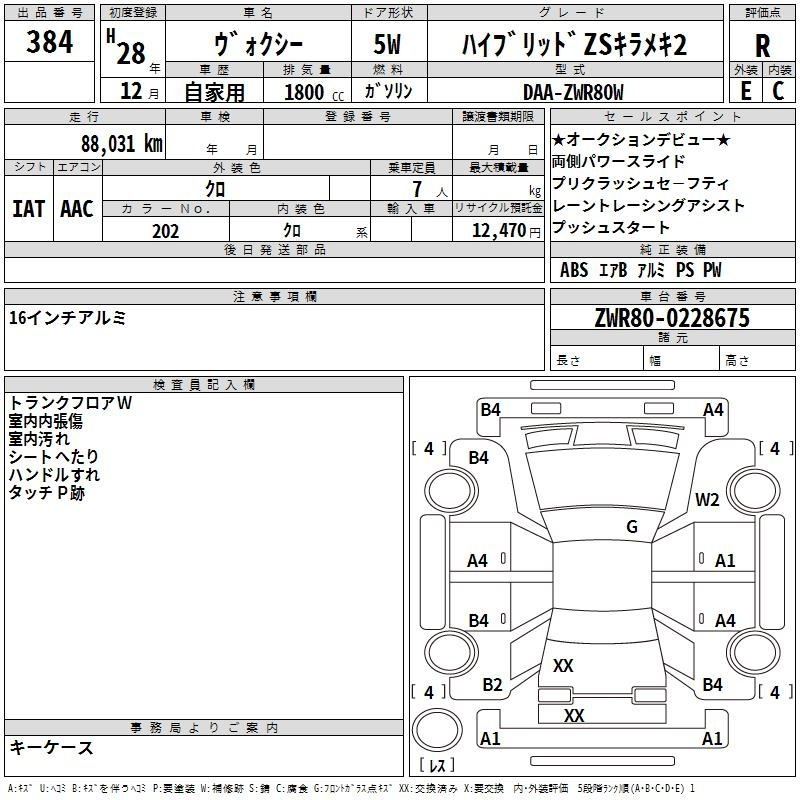This screenshot has height=800, width=800.
Task: Select 事務局よりご案内 header
Action: pyautogui.click(x=204, y=728)
